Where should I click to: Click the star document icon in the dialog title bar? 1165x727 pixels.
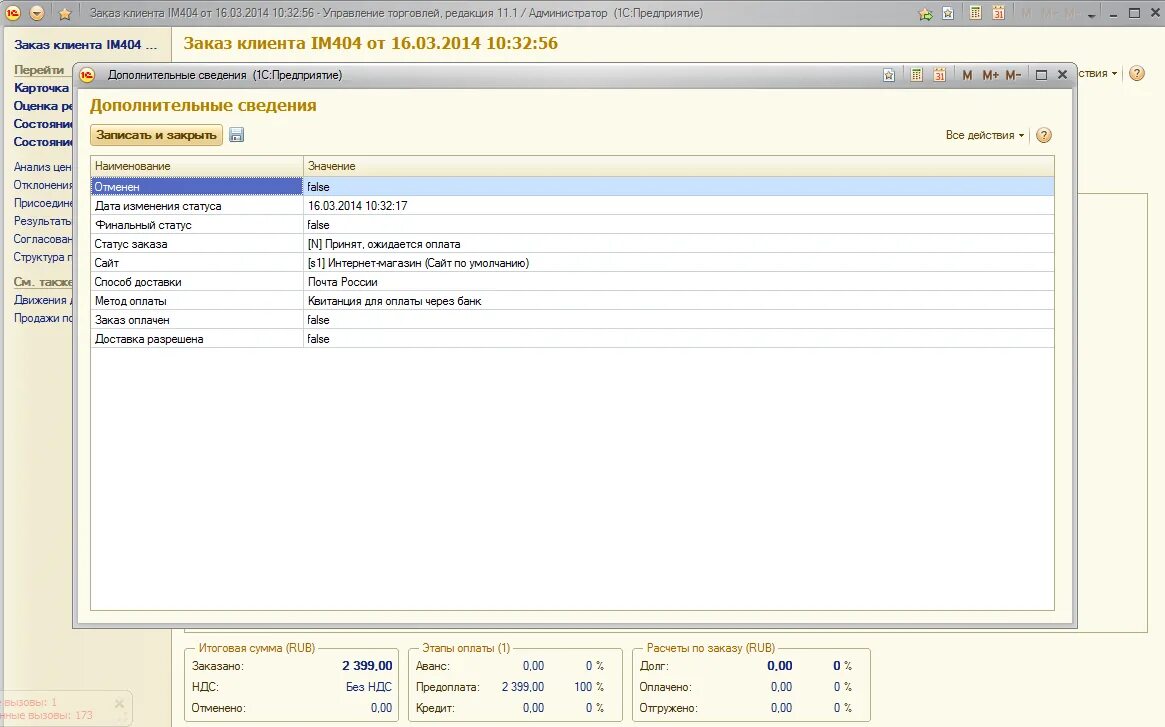tap(889, 74)
